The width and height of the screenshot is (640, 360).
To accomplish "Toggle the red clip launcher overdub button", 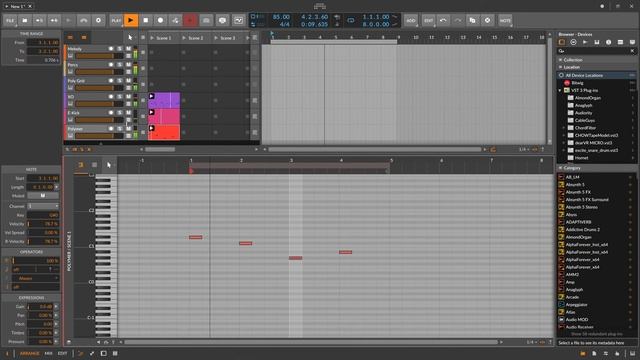I will tap(190, 20).
